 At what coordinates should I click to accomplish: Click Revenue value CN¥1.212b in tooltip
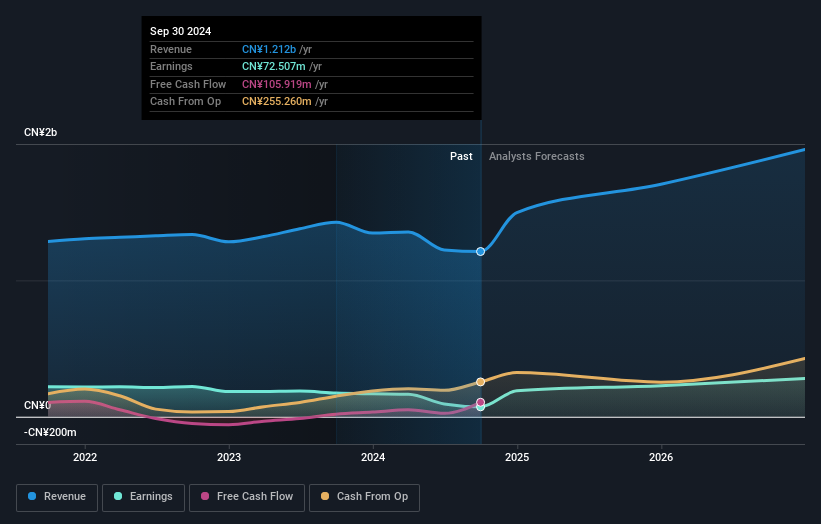click(x=269, y=50)
